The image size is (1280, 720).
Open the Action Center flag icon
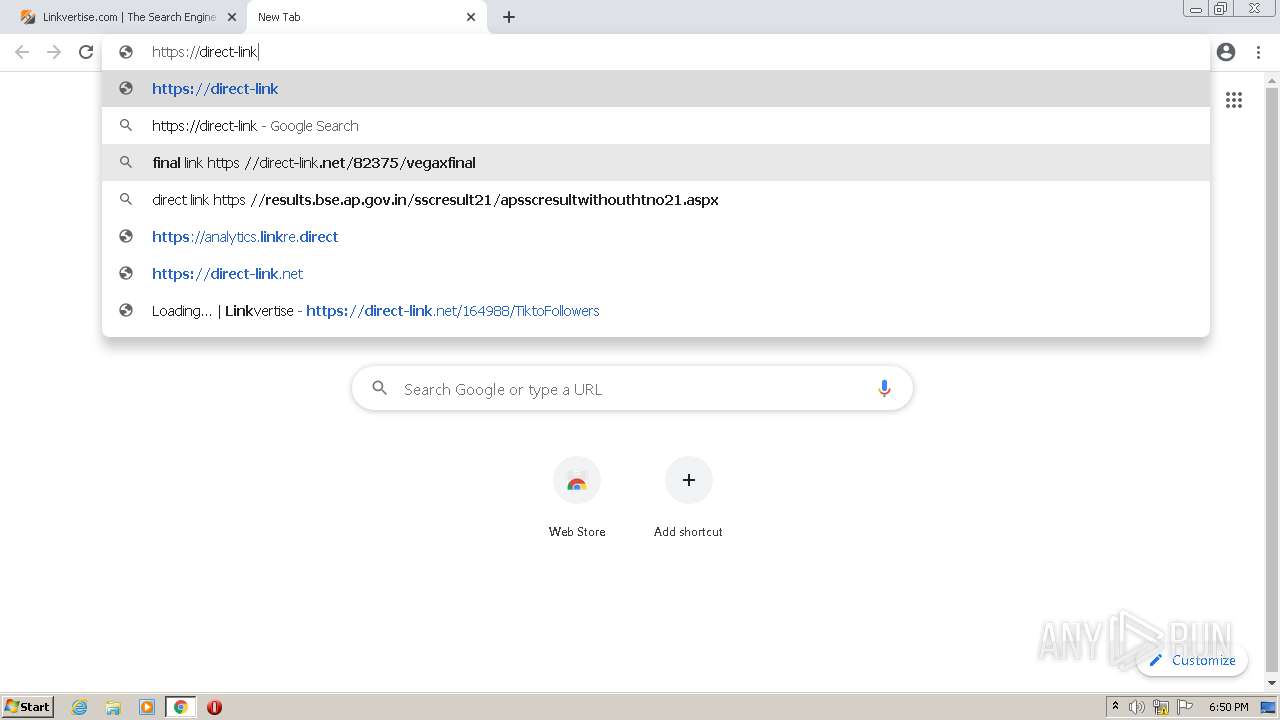[1185, 707]
